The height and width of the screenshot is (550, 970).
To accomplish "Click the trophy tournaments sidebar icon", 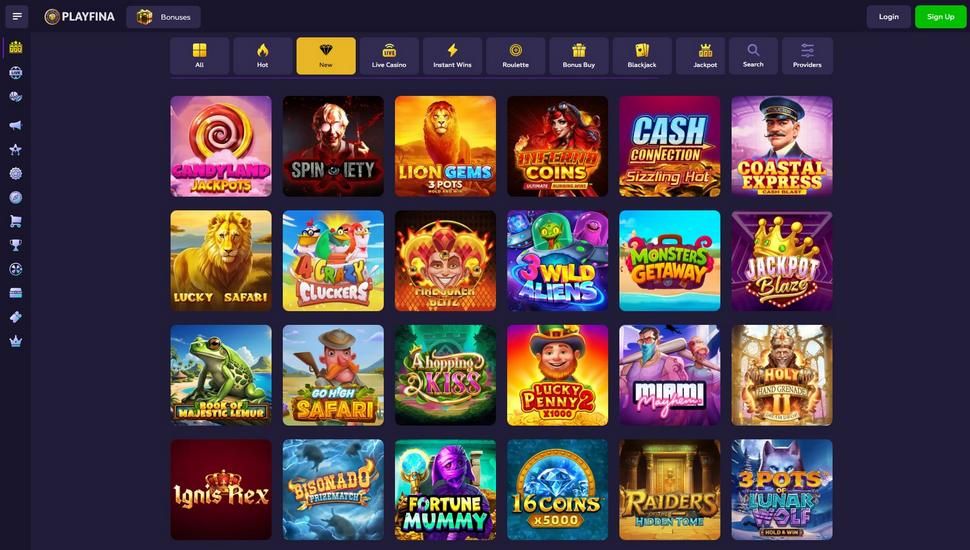I will 15,245.
